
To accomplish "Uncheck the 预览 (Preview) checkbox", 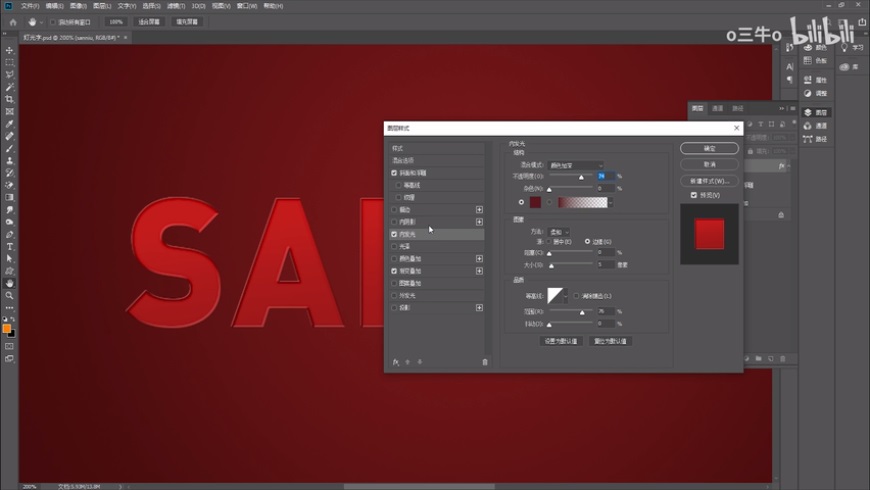I will [x=694, y=195].
